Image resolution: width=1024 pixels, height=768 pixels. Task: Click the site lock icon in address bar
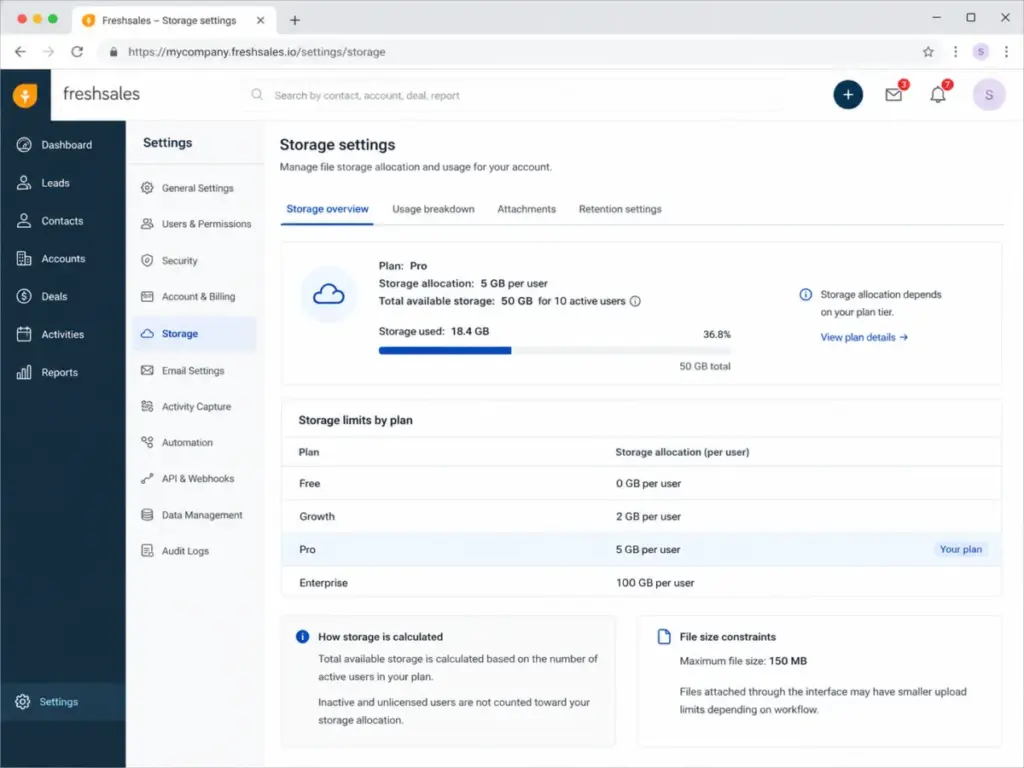pyautogui.click(x=114, y=52)
